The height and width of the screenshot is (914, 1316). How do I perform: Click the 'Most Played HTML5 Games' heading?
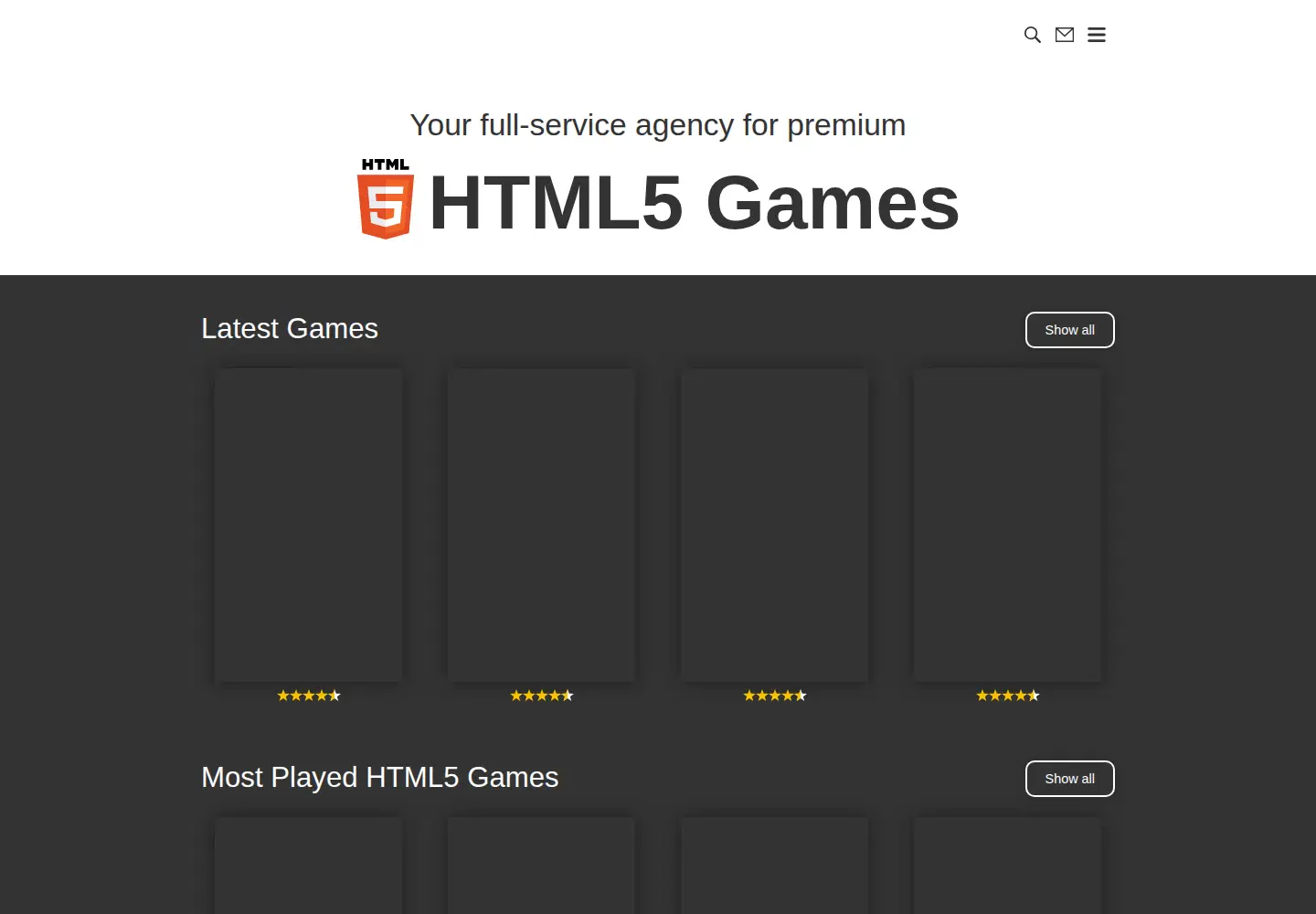coord(380,777)
